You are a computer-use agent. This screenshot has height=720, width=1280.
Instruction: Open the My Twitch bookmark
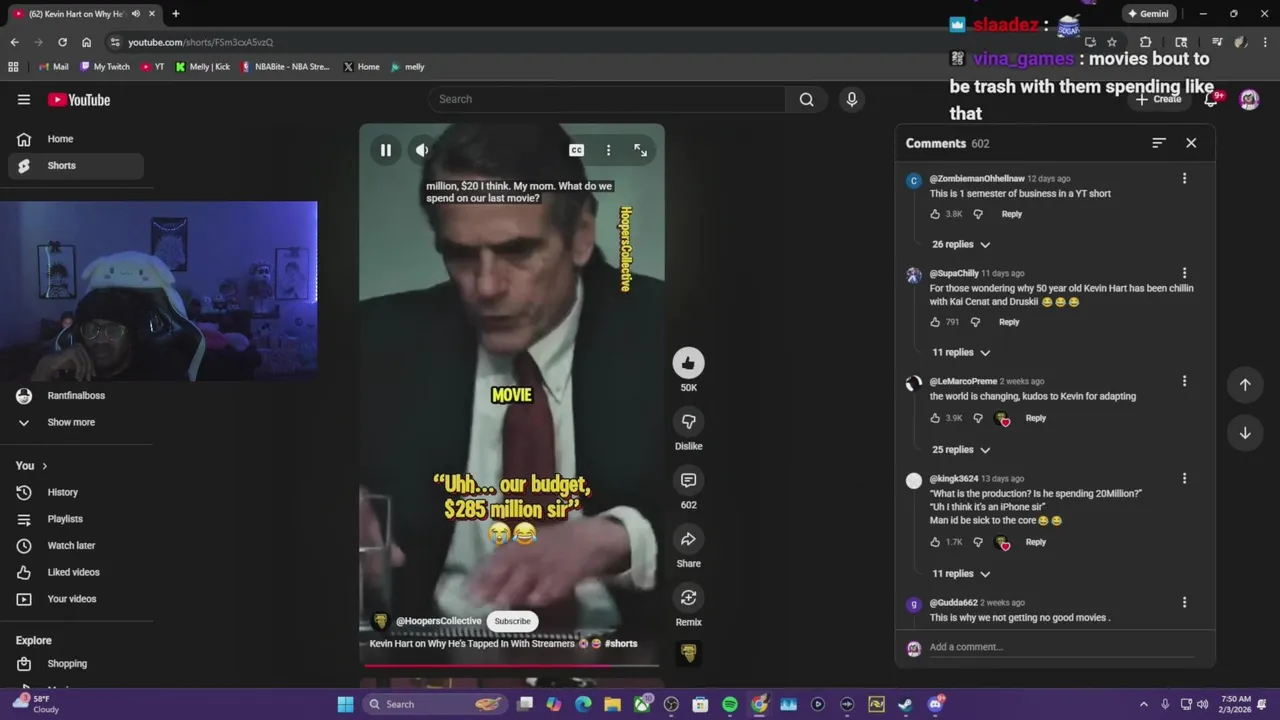[x=104, y=67]
